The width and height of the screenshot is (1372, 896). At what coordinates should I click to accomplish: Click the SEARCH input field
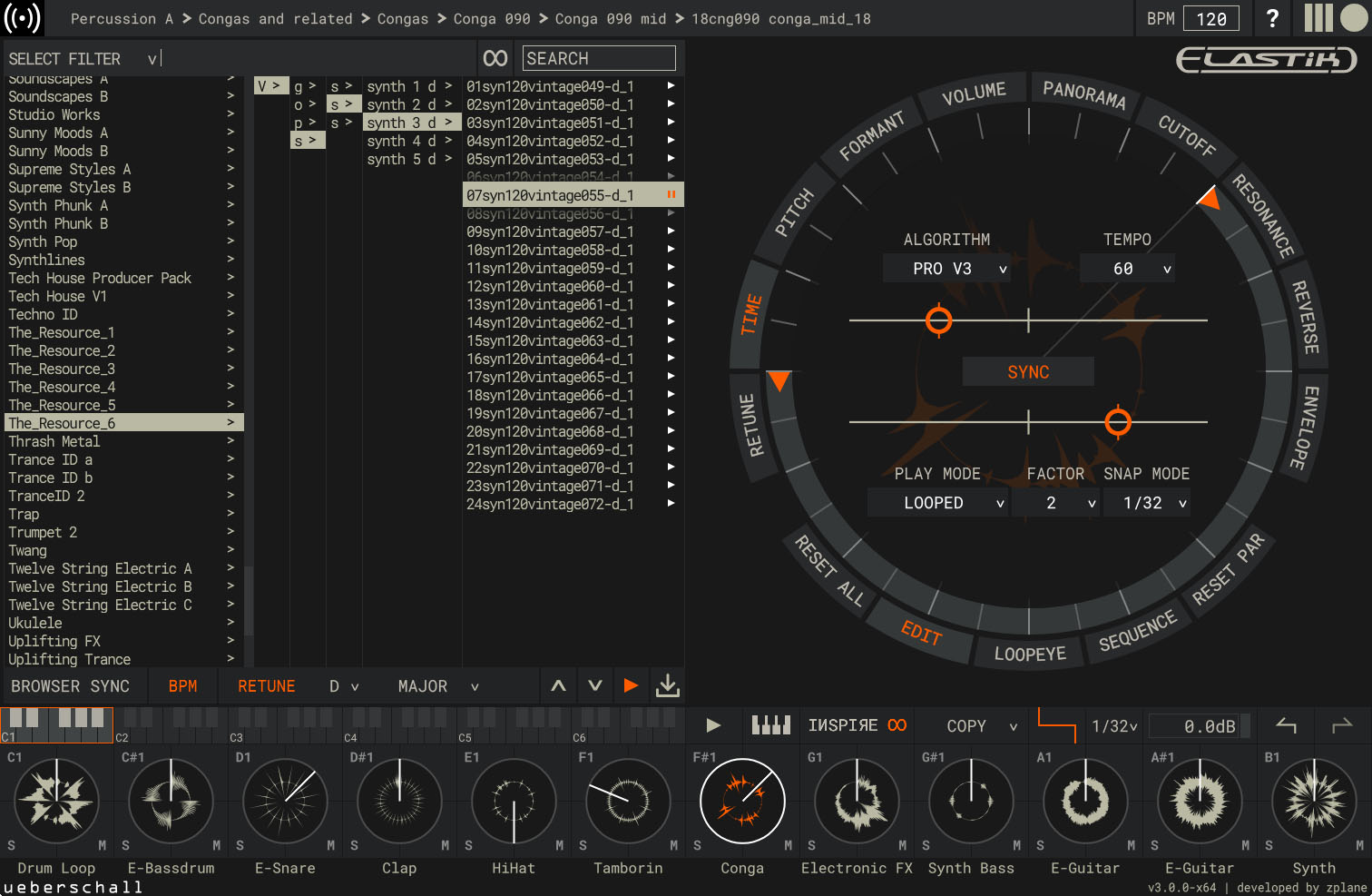tap(599, 58)
